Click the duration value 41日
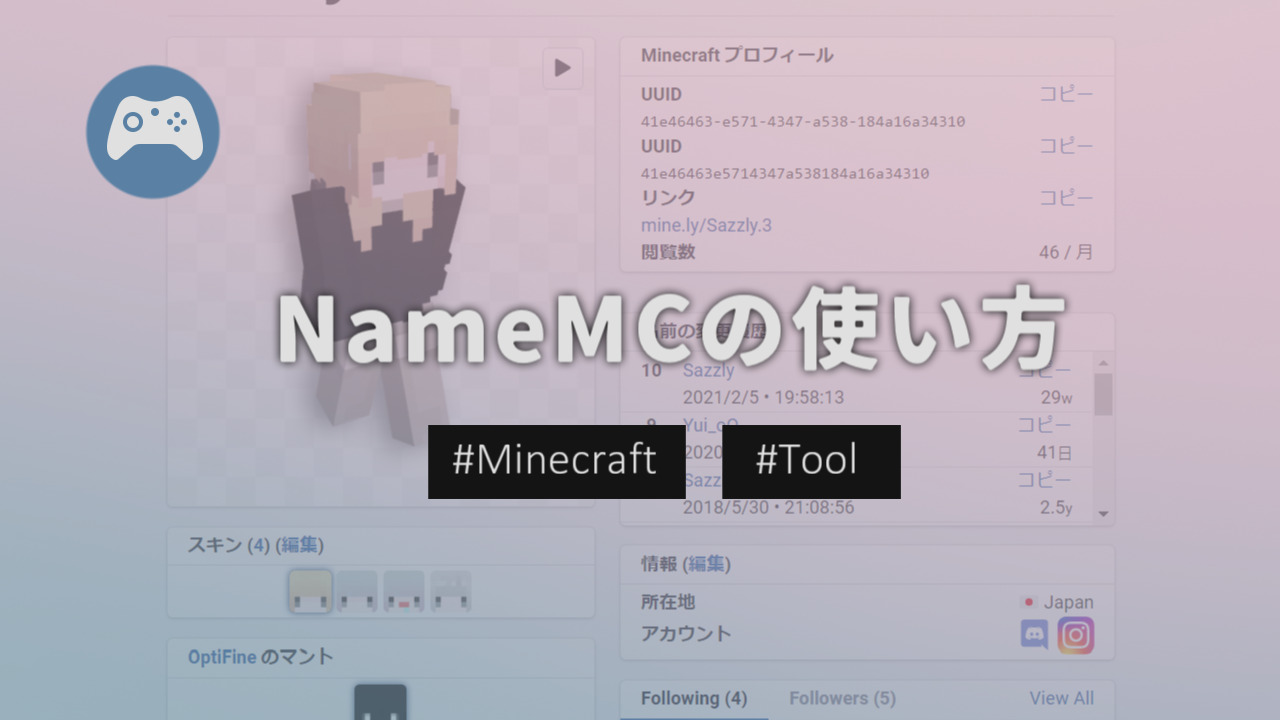The width and height of the screenshot is (1280, 720). 1054,452
